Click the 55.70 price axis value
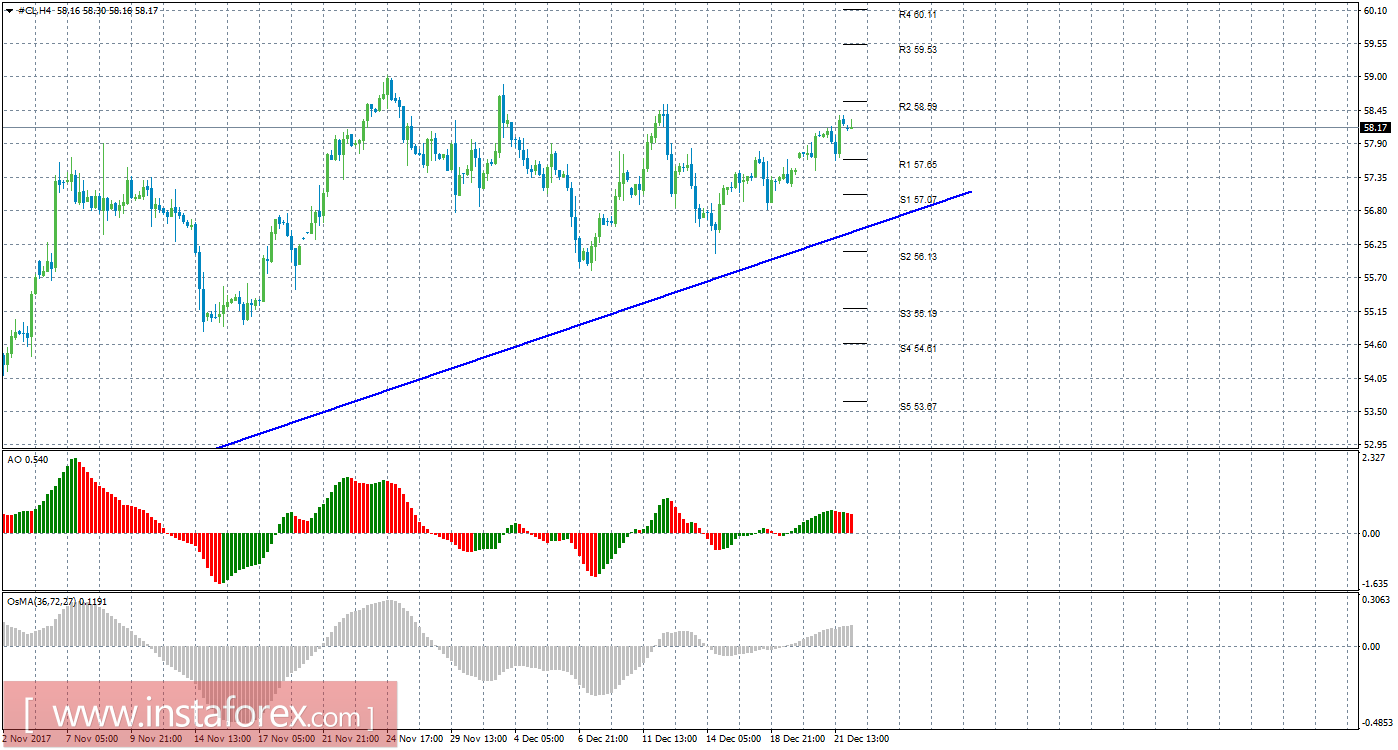Image resolution: width=1398 pixels, height=750 pixels. pos(1374,278)
